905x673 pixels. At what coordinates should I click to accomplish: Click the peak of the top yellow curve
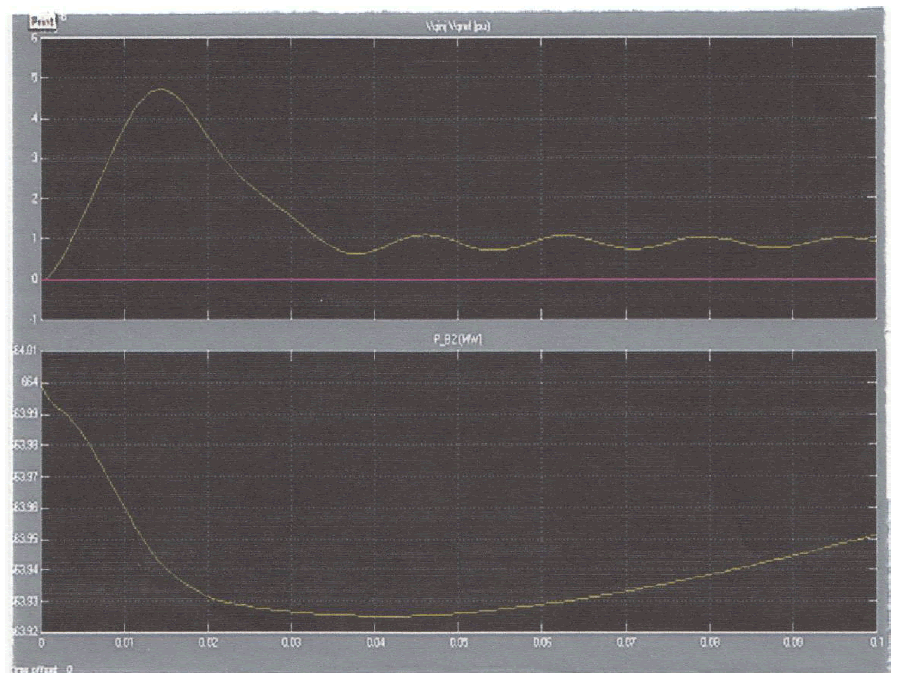[160, 89]
